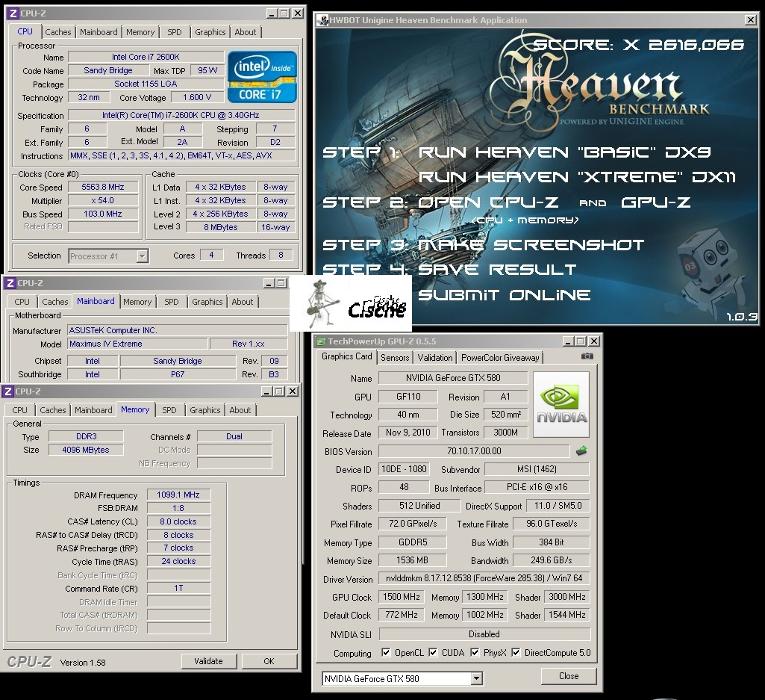Click the Multiplier value x 54.0
This screenshot has width=765, height=700.
click(103, 200)
